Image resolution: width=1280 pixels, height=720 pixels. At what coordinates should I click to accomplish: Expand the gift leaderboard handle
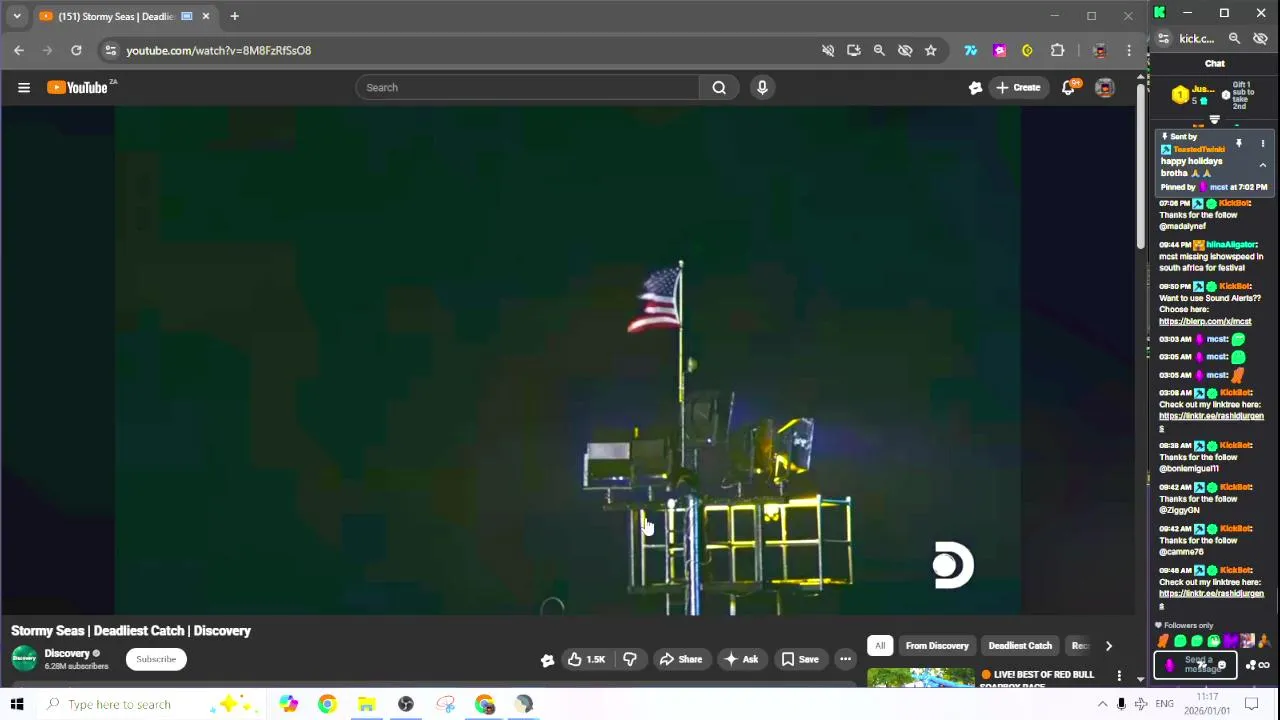1214,120
